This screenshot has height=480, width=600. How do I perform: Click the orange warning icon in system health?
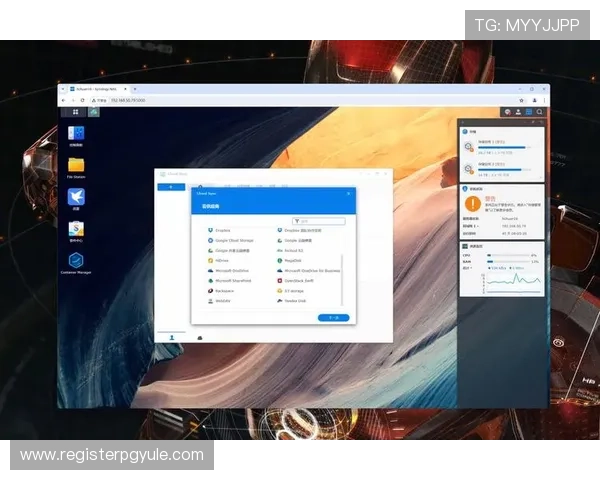[x=473, y=204]
